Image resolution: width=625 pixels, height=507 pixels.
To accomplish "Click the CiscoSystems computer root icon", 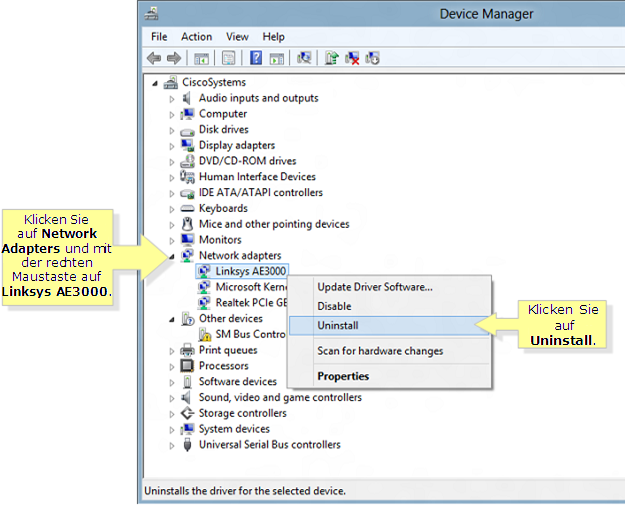I will pyautogui.click(x=171, y=82).
